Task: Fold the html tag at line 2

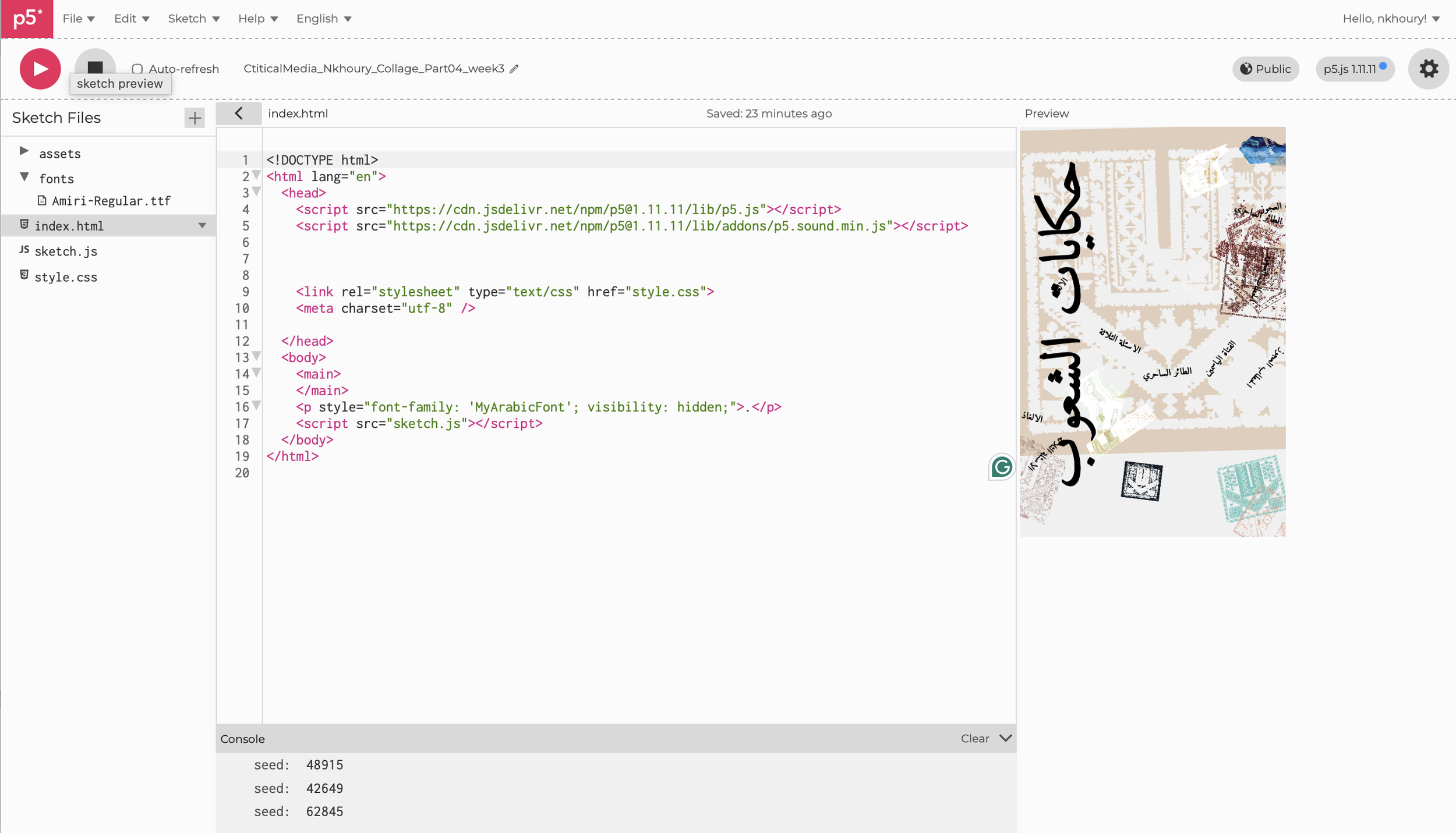Action: point(256,175)
